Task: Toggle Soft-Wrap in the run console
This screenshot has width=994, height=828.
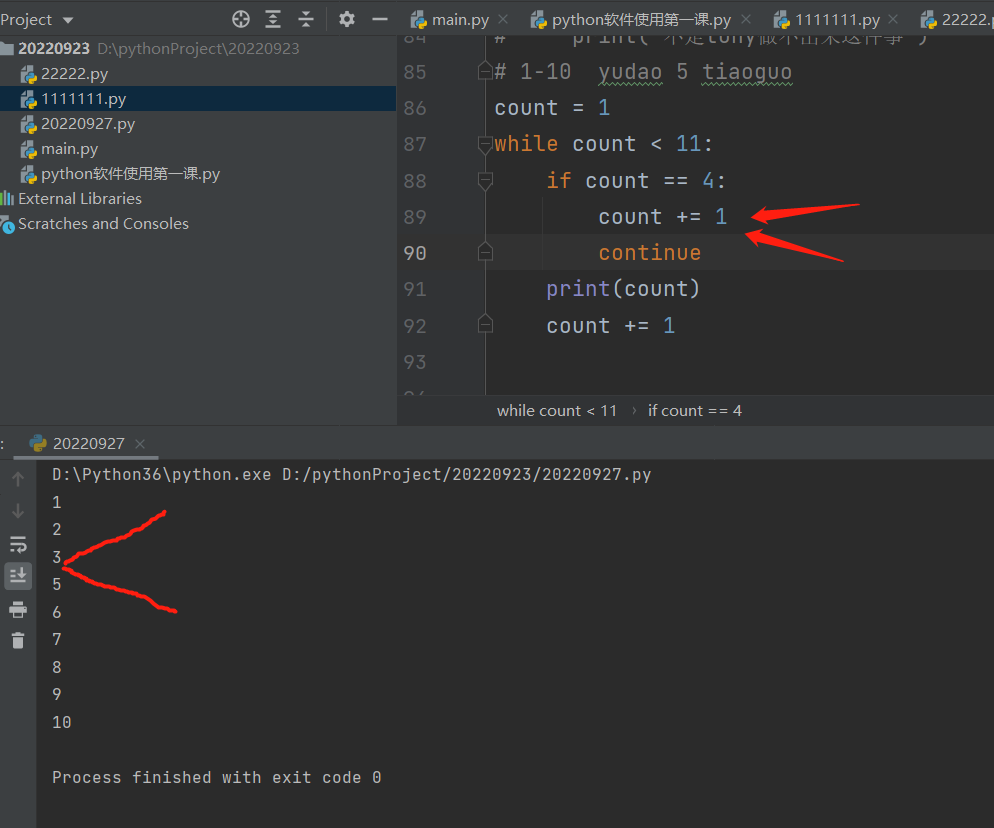Action: coord(18,544)
